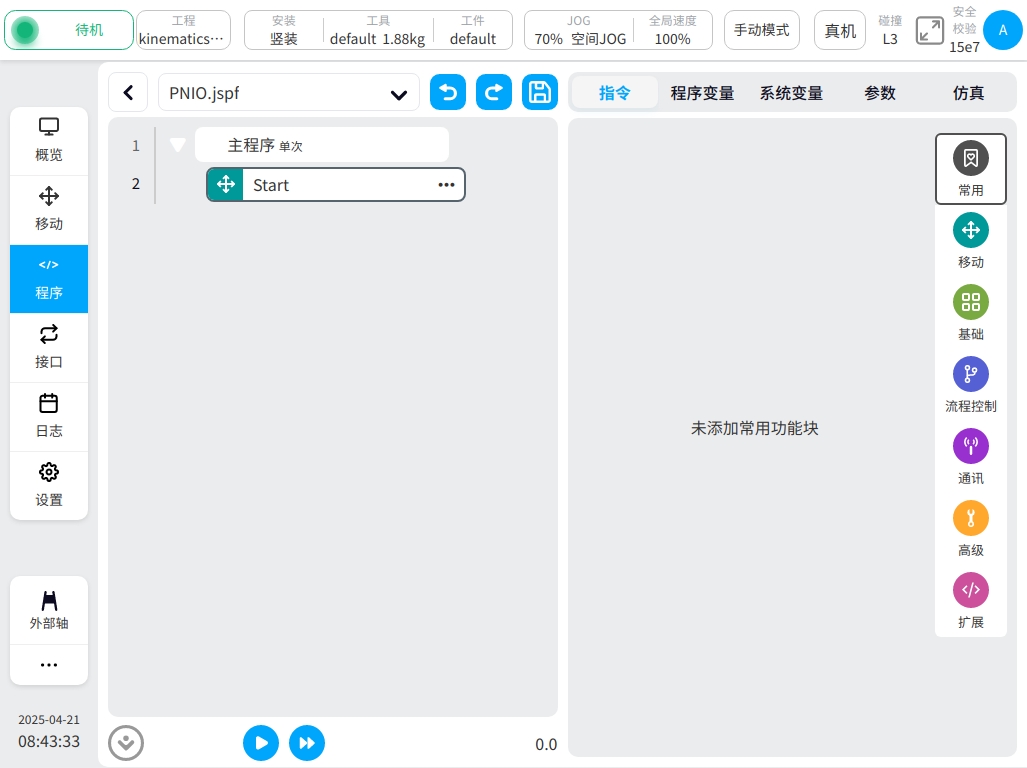This screenshot has width=1027, height=768.
Task: Click the 待机 status indicator
Action: click(x=69, y=30)
